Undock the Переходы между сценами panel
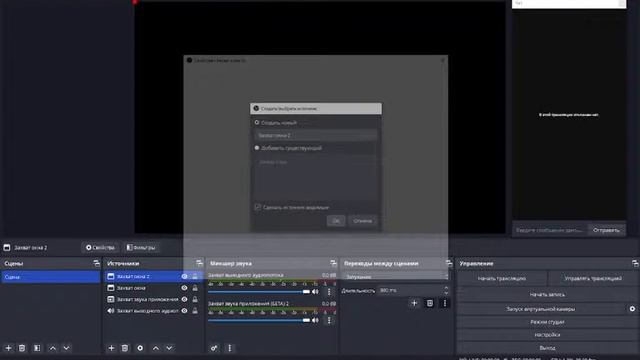This screenshot has height=360, width=640. coord(449,263)
